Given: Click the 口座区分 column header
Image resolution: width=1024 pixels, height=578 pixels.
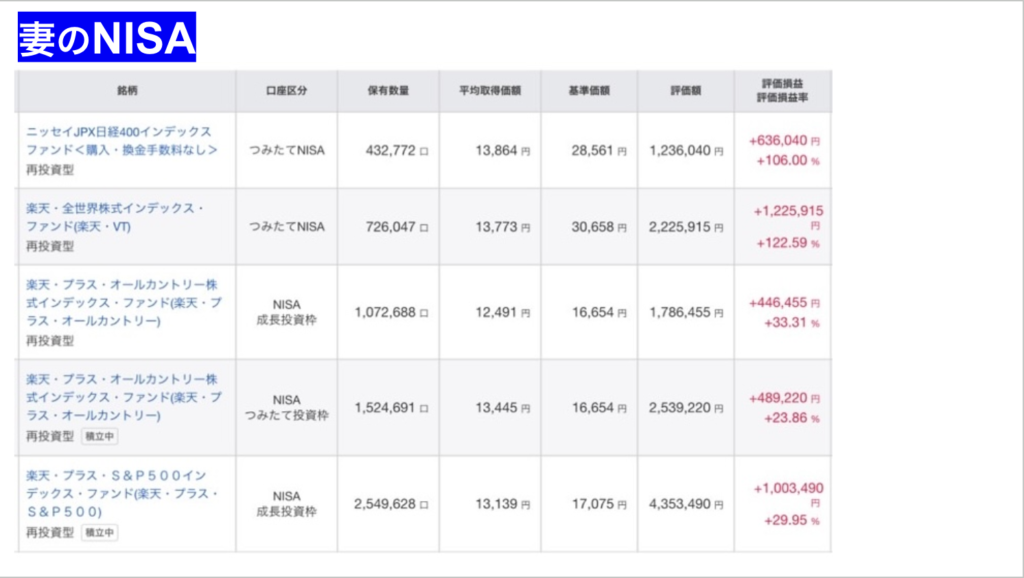Looking at the screenshot, I should point(287,91).
